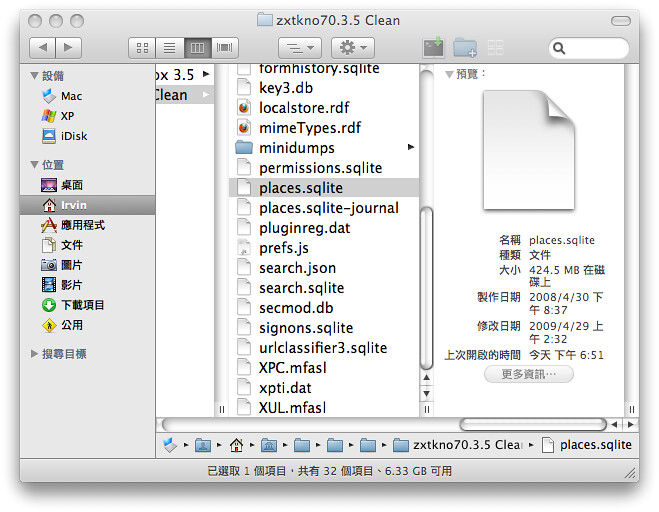Select the mimeTypes.rdf file
Image resolution: width=659 pixels, height=512 pixels.
click(x=324, y=128)
